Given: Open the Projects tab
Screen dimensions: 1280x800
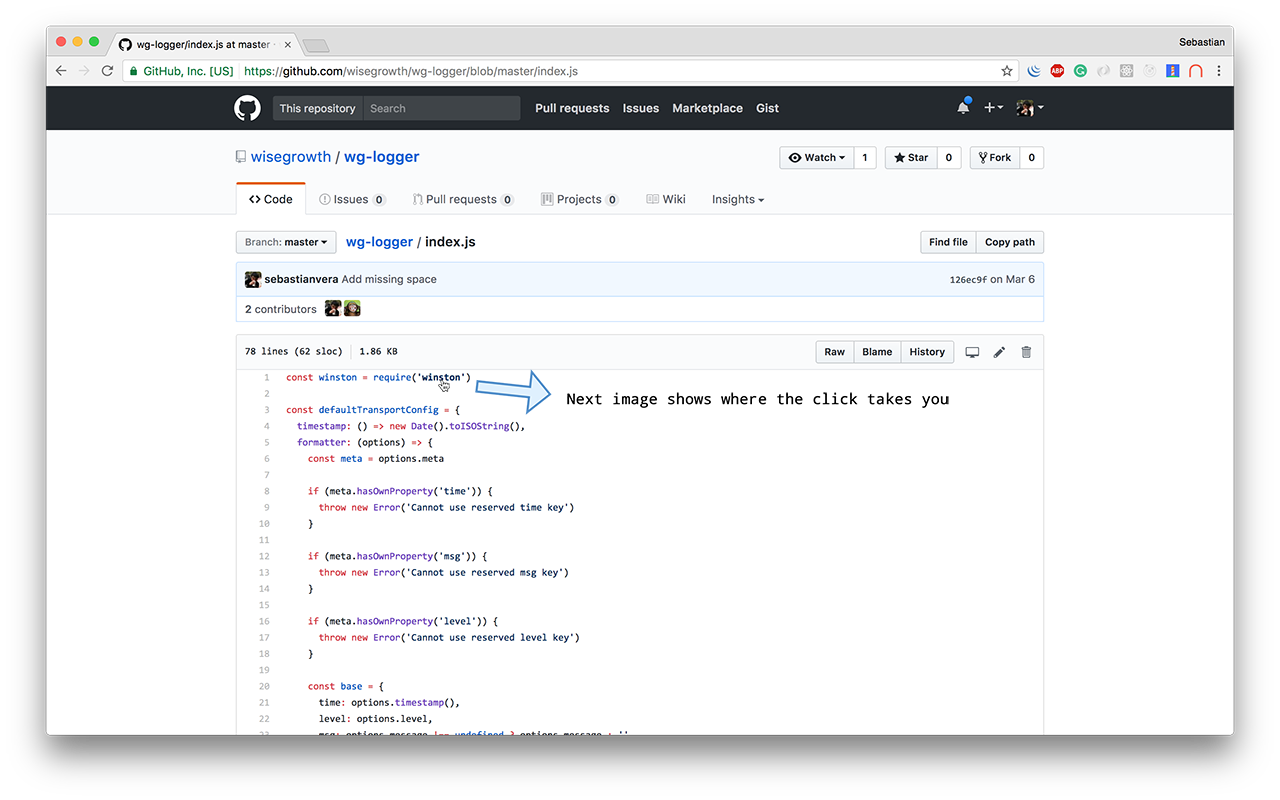Looking at the screenshot, I should pyautogui.click(x=580, y=199).
